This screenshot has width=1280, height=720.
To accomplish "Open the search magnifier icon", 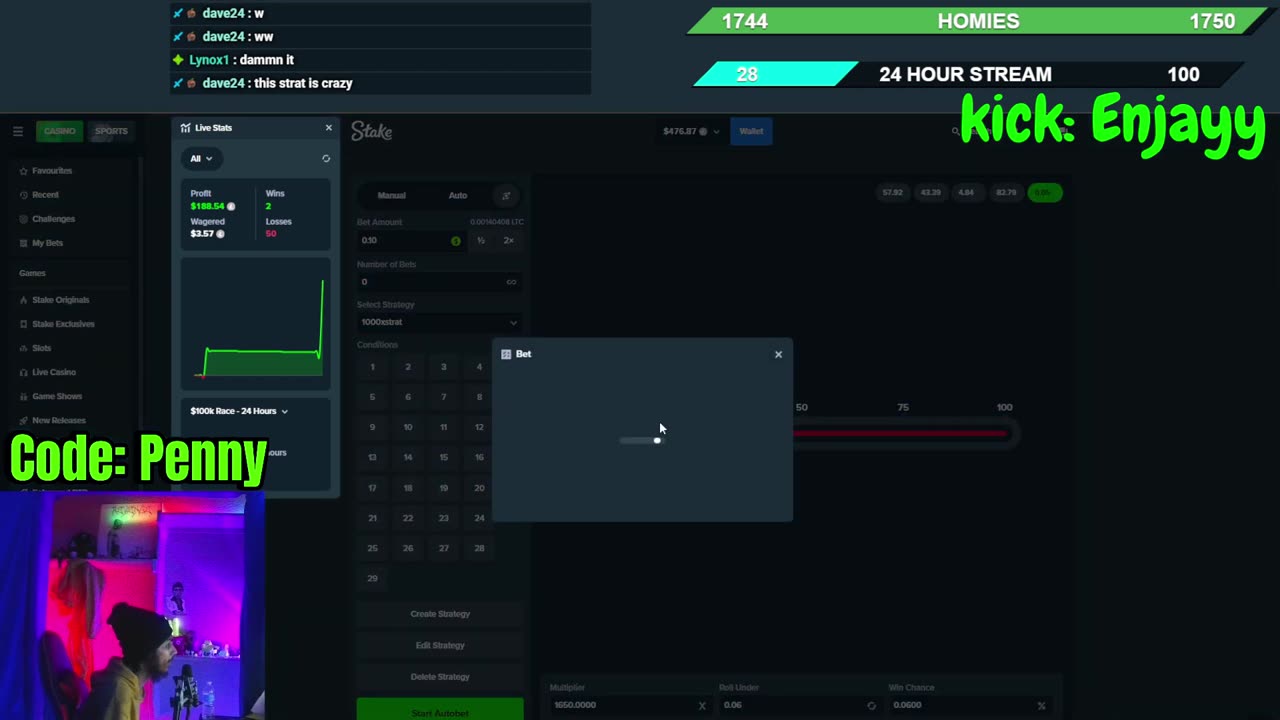I will coord(956,131).
